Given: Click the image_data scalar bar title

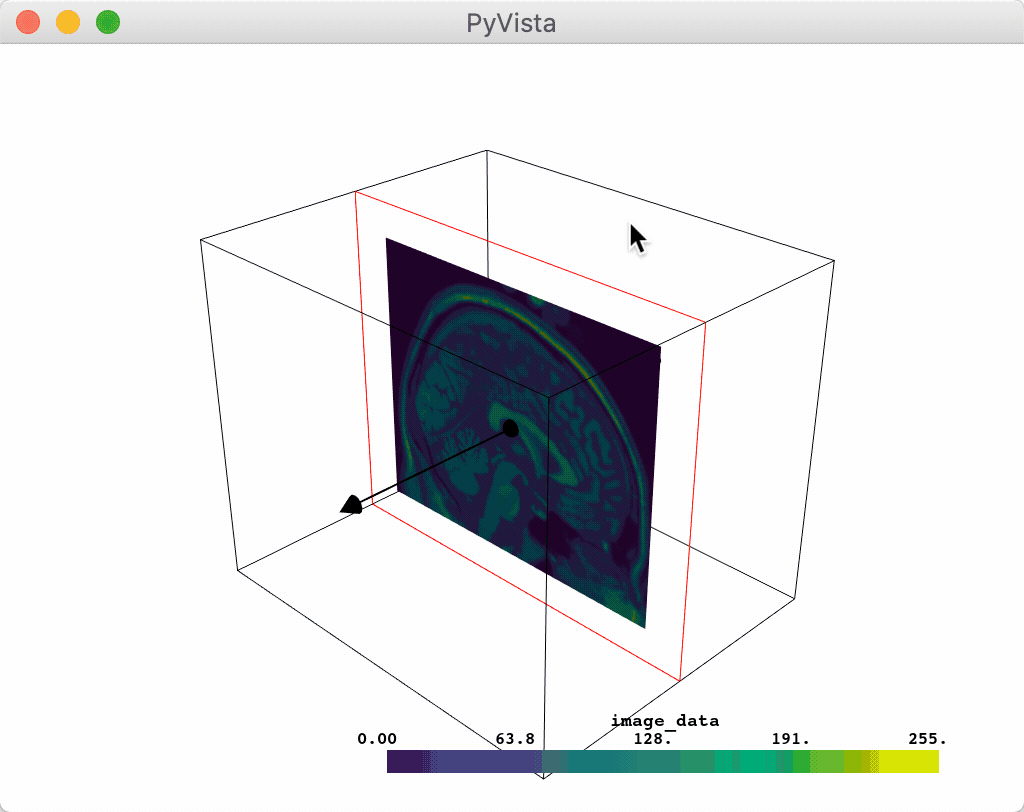Looking at the screenshot, I should click(x=663, y=720).
